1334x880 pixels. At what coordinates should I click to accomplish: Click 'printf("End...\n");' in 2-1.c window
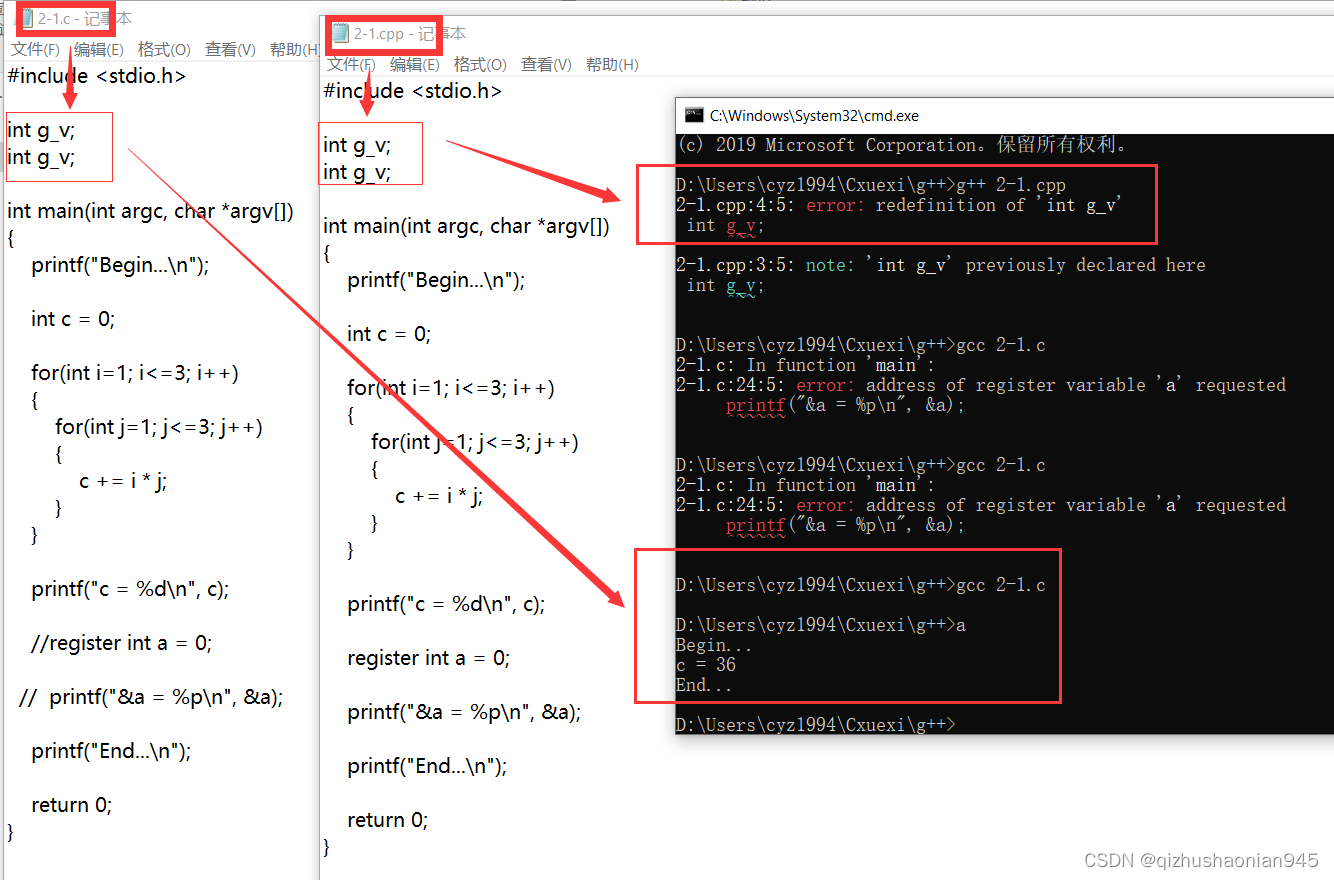click(111, 751)
